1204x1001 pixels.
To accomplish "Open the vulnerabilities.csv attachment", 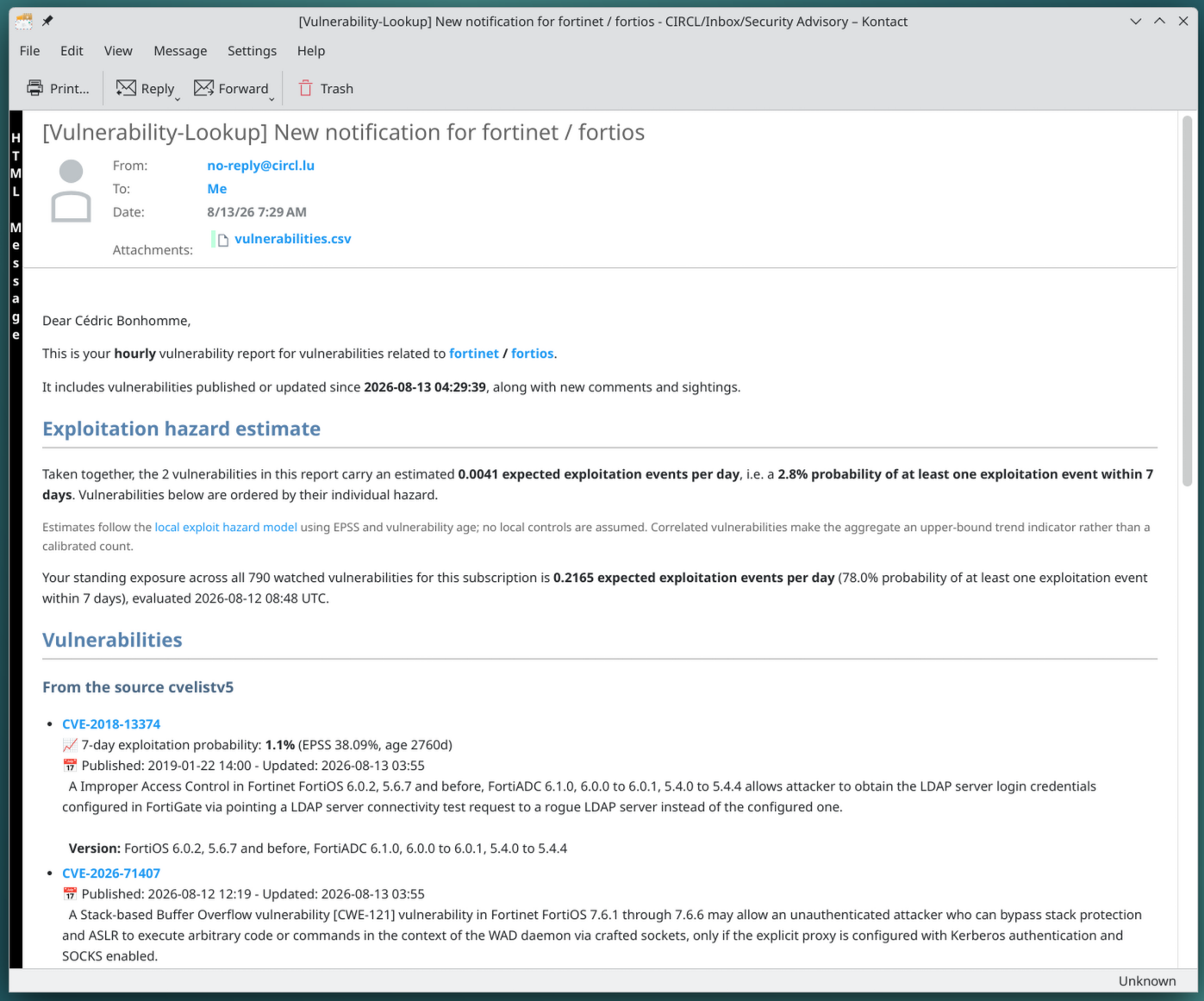I will click(x=292, y=239).
